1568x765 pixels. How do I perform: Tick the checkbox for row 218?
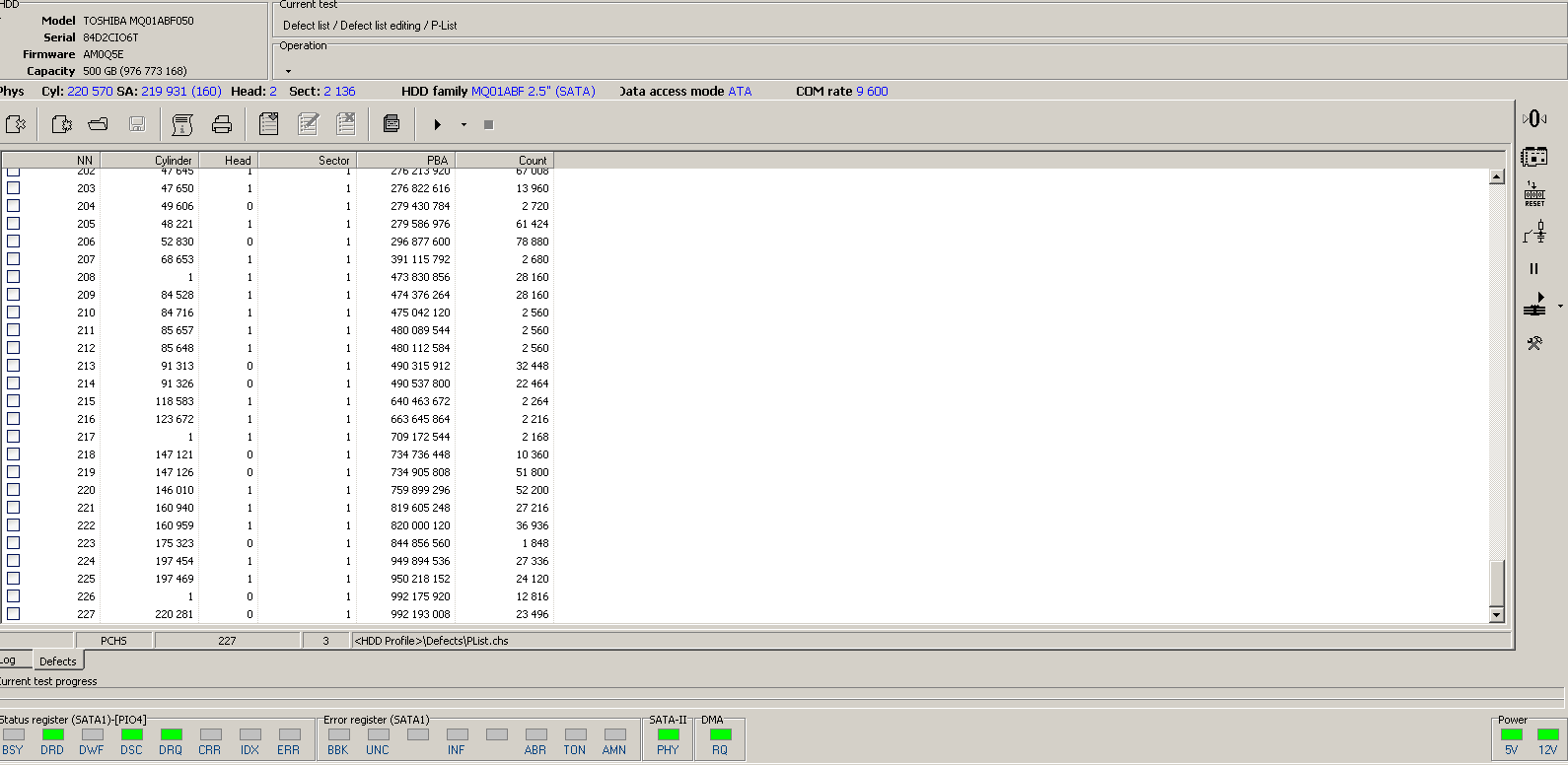pyautogui.click(x=14, y=453)
